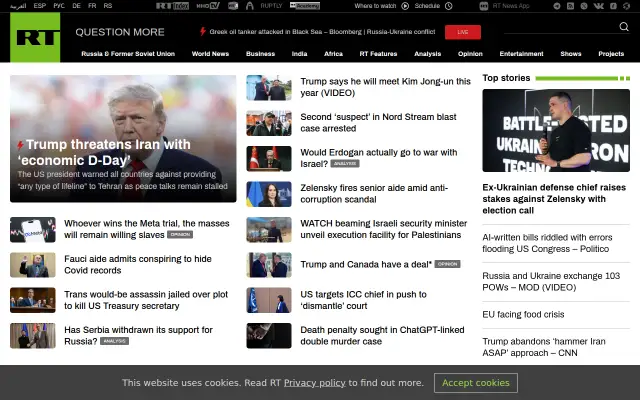Click the Where to watch play icon
640x400 pixels.
click(x=405, y=6)
